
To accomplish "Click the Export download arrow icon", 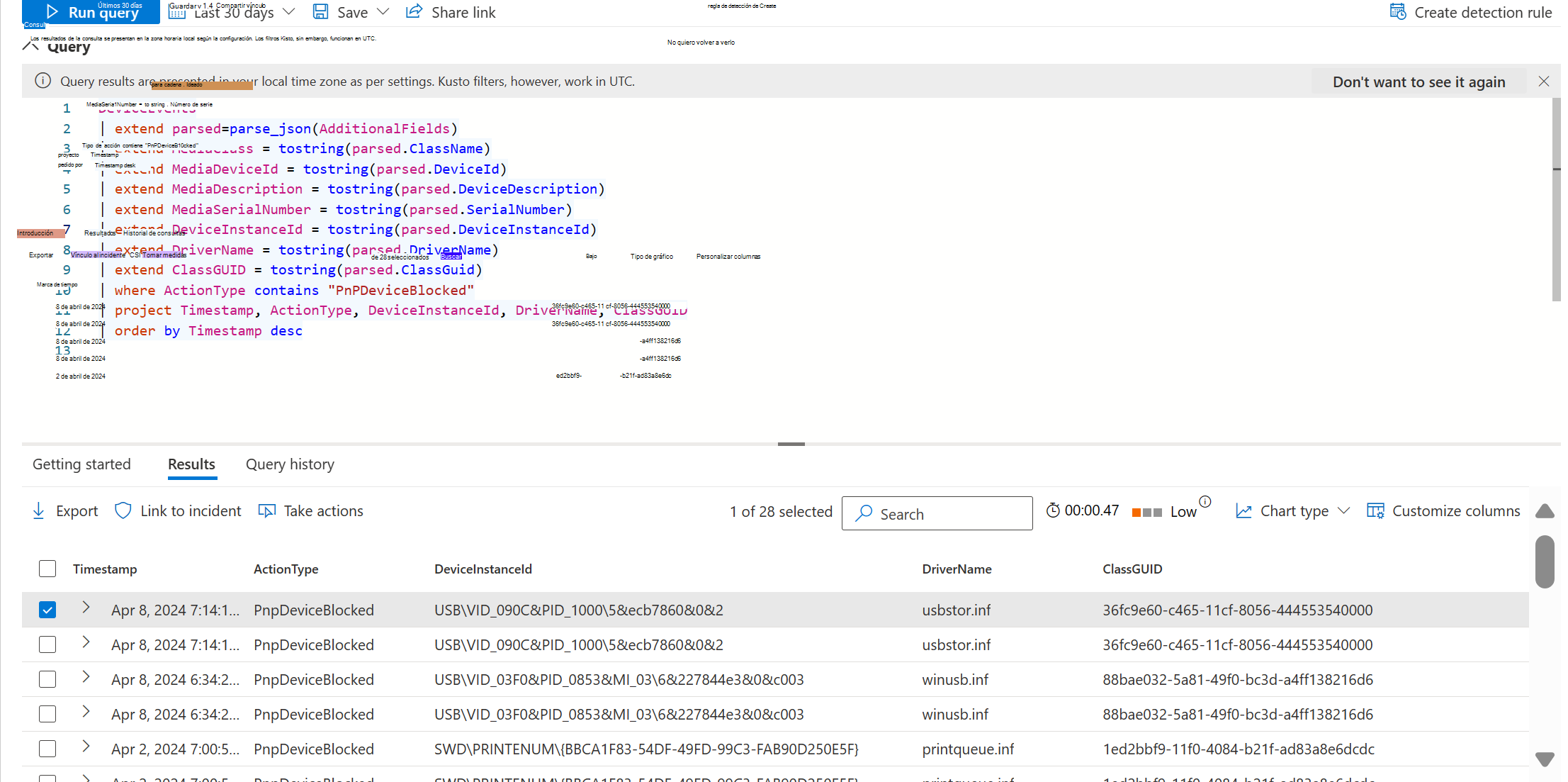I will 39,511.
